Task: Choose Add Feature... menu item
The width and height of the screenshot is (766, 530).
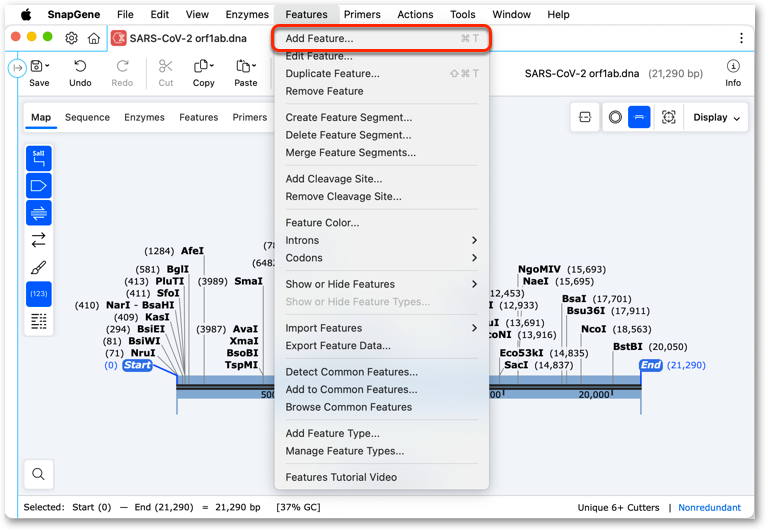Action: coord(382,39)
